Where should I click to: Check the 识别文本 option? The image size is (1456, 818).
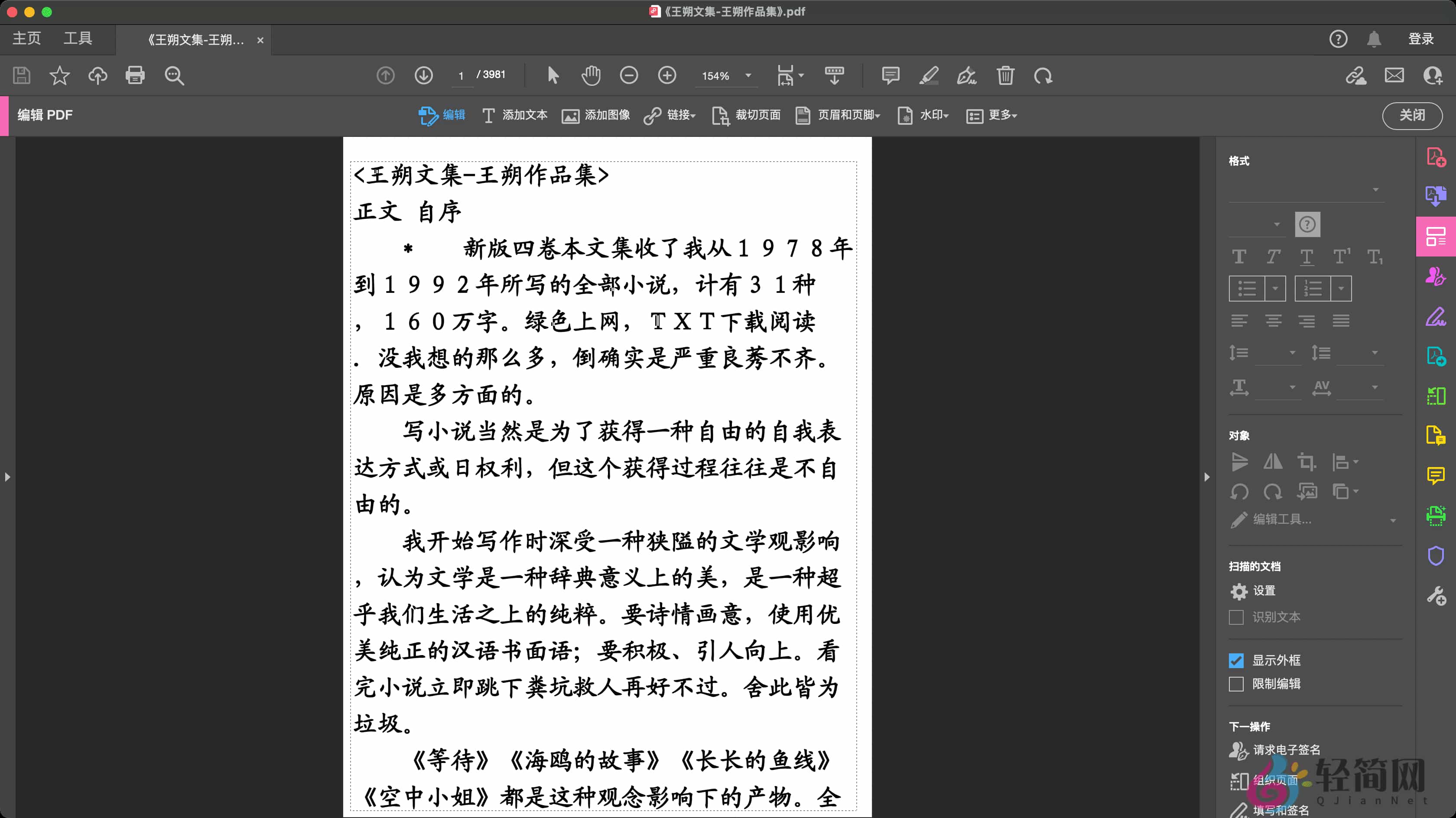click(x=1237, y=617)
